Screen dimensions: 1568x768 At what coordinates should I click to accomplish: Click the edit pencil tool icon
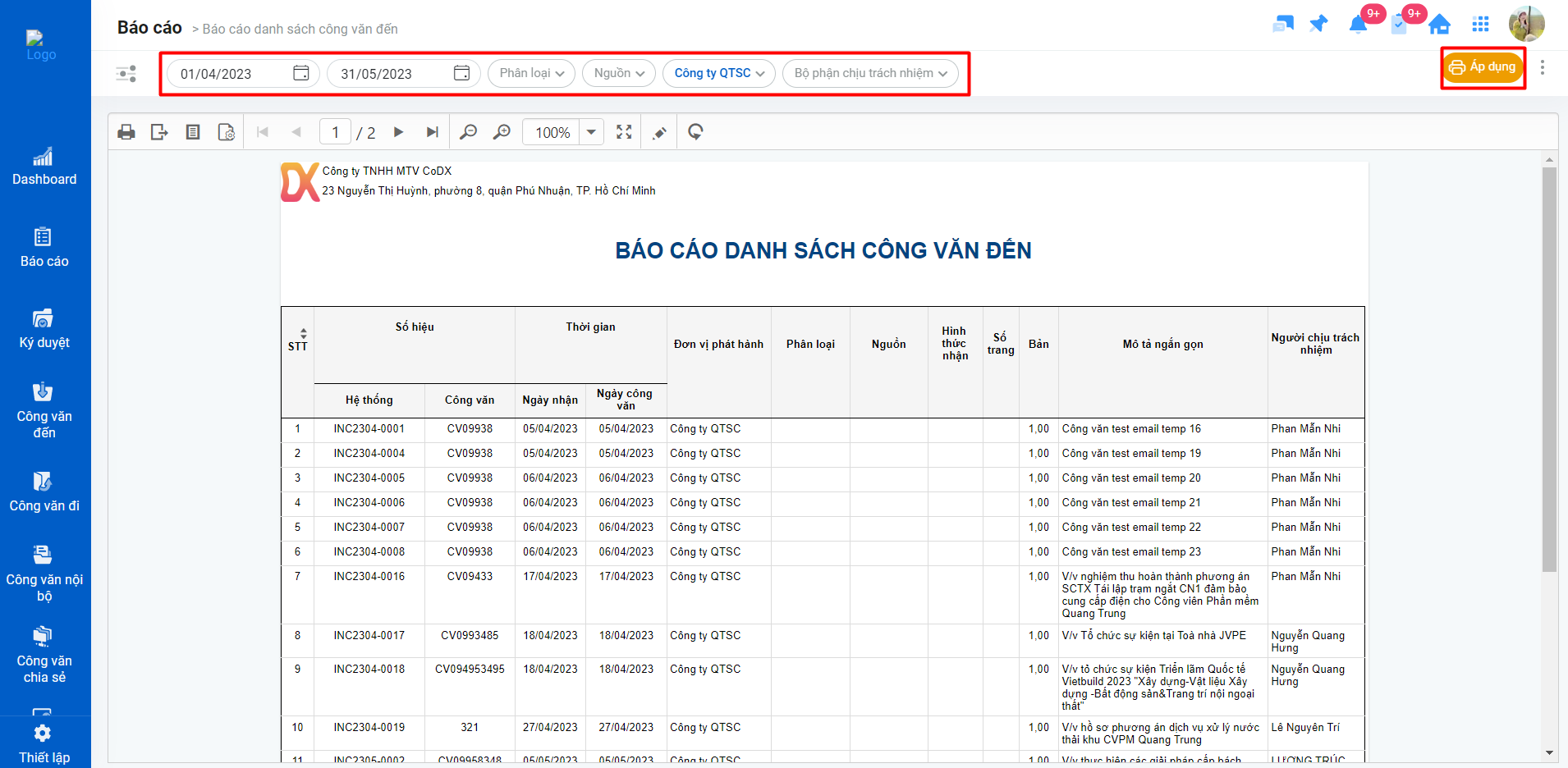tap(659, 133)
